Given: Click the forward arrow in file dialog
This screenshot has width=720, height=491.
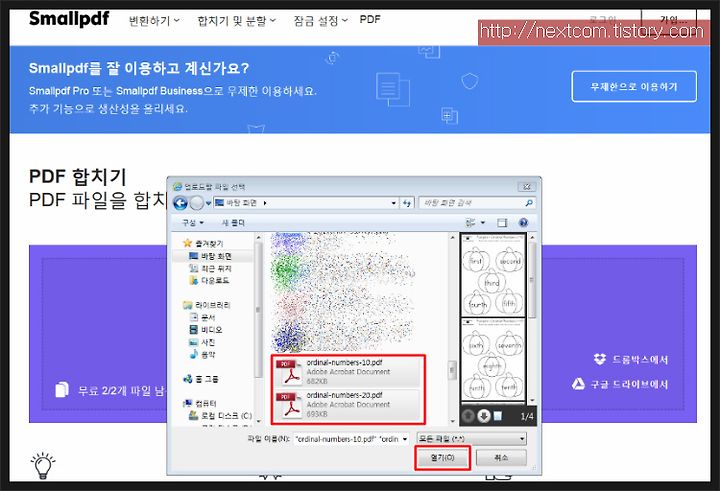Looking at the screenshot, I should [197, 203].
